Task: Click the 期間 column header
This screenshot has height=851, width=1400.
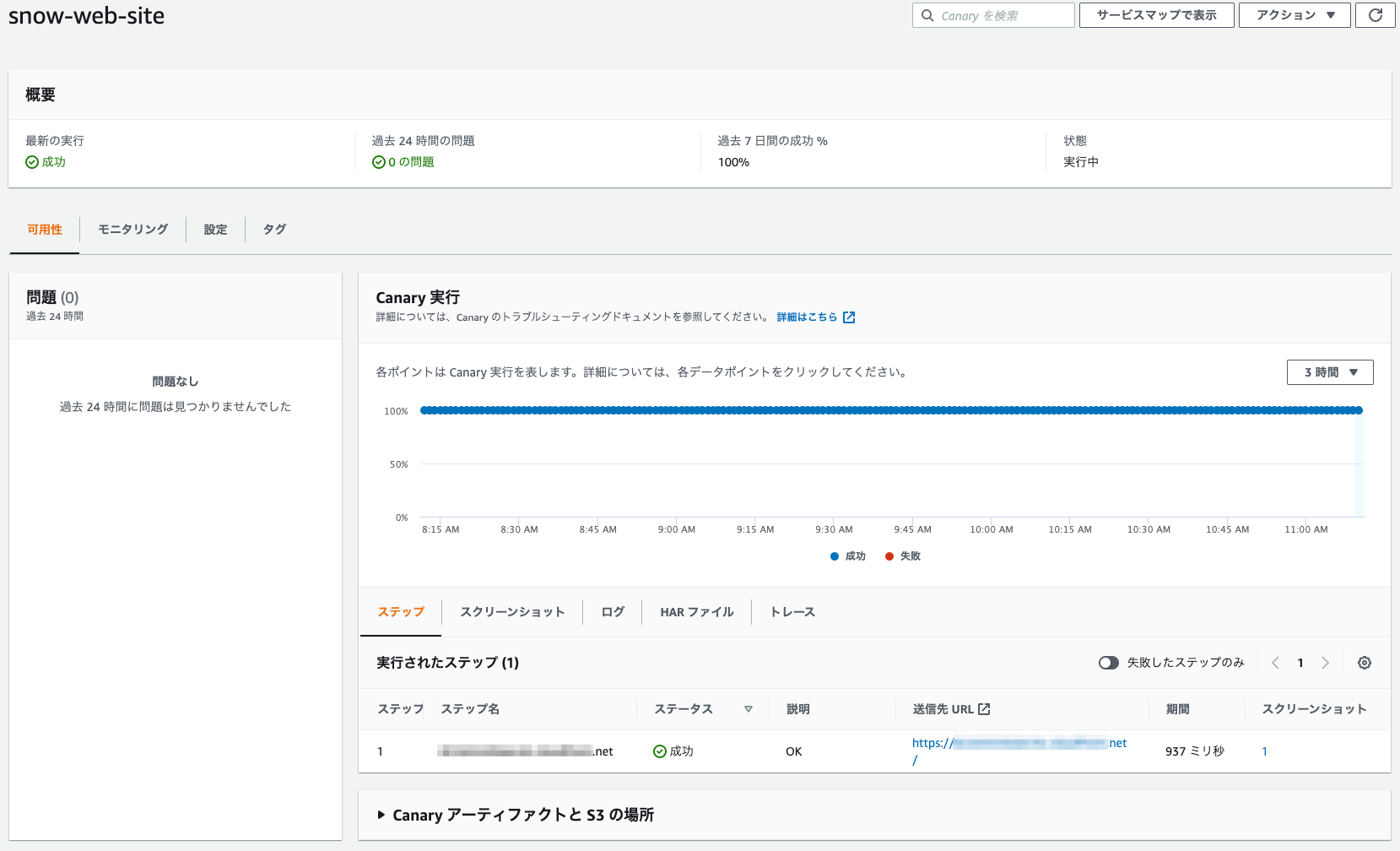Action: click(x=1177, y=709)
